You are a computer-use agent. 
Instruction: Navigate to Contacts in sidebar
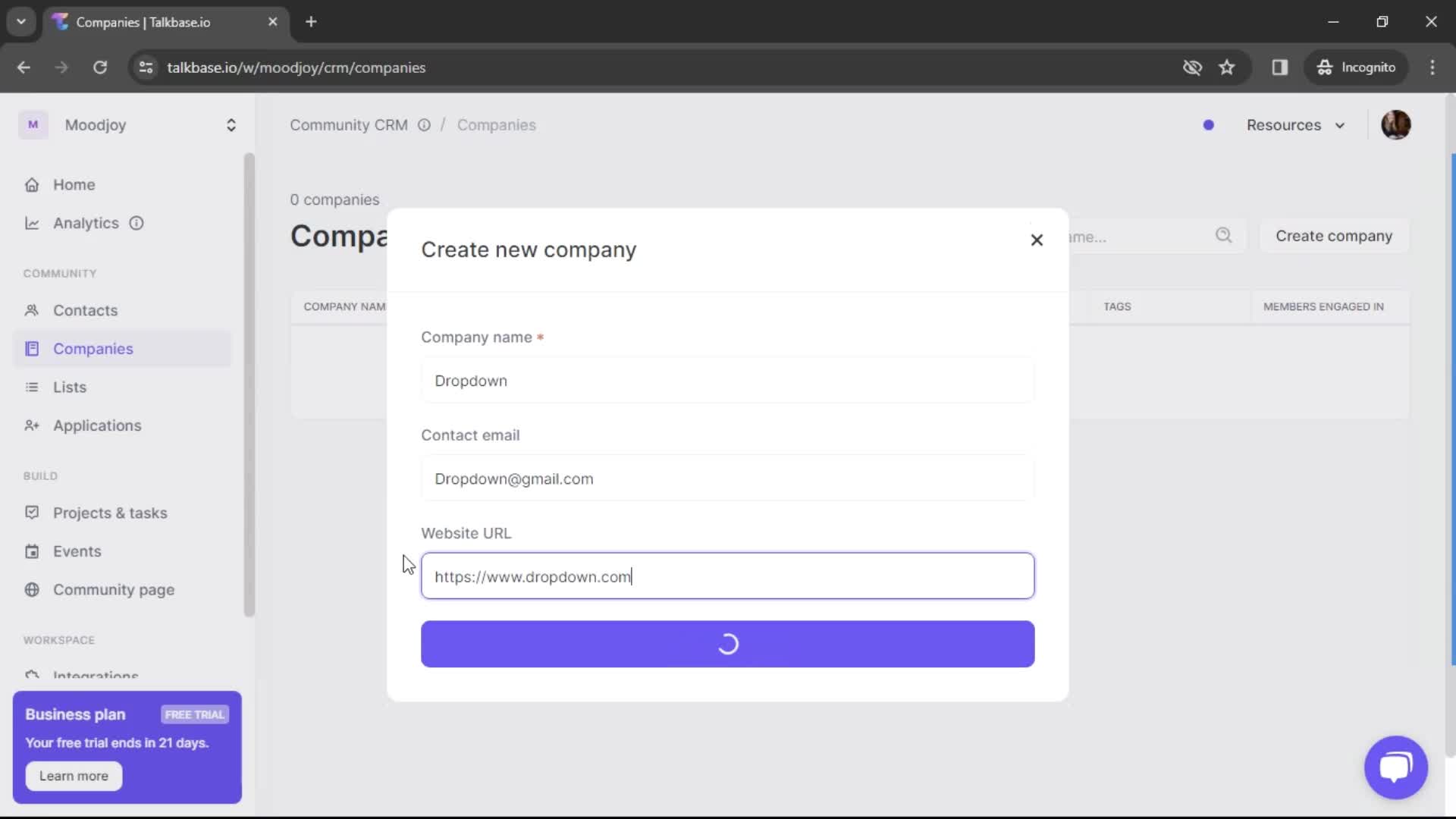[85, 310]
